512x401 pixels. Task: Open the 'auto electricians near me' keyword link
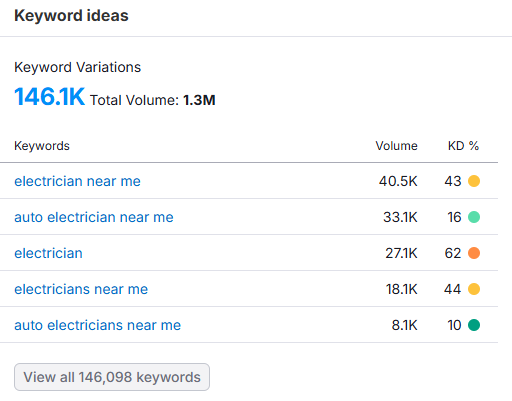97,325
